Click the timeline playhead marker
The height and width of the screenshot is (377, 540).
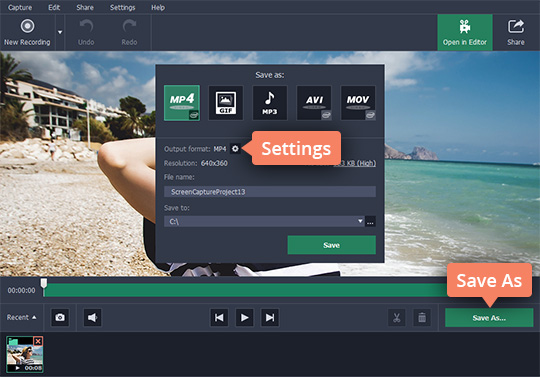[x=44, y=284]
